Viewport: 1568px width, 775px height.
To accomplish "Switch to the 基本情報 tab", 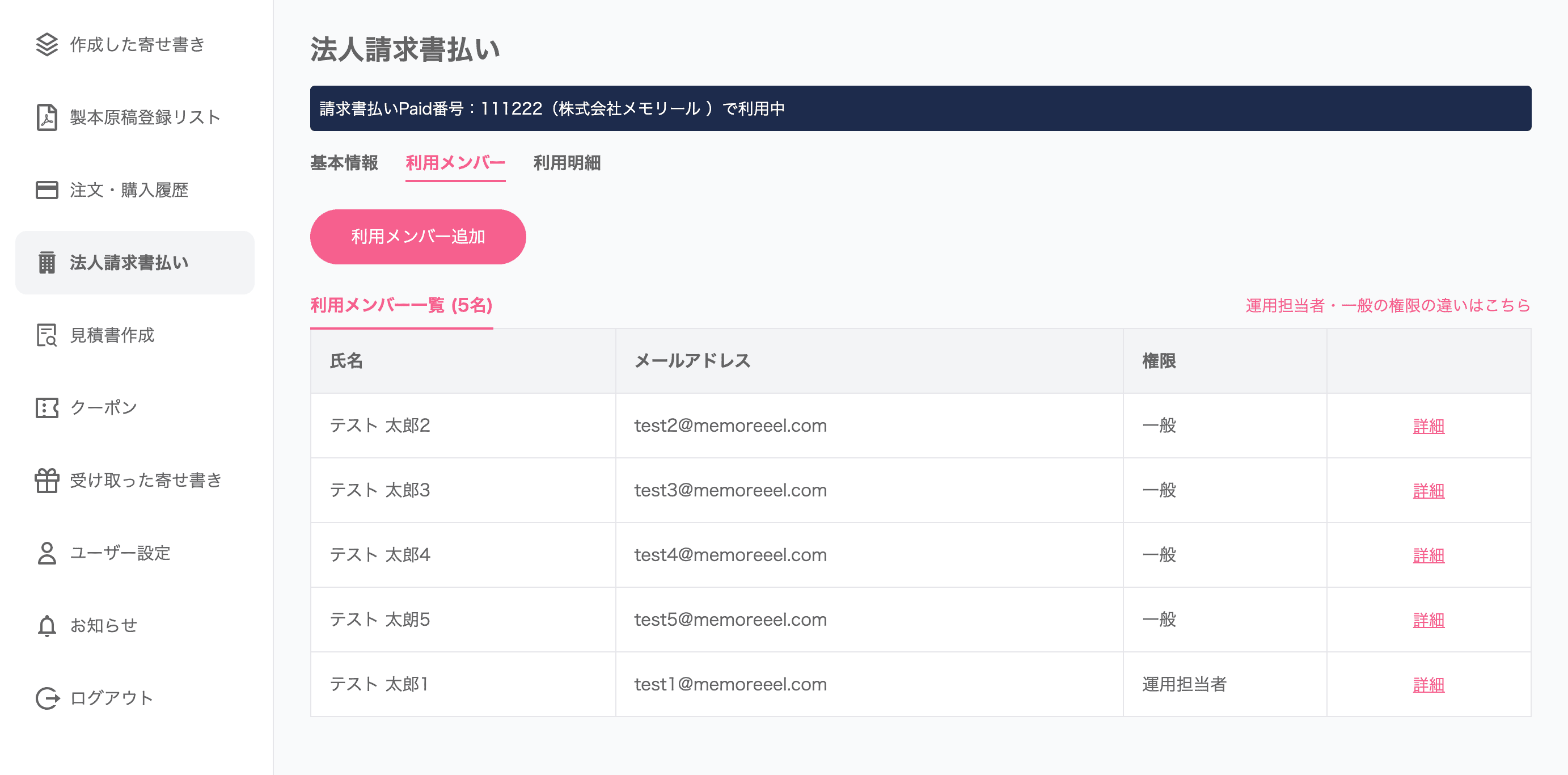I will pos(344,163).
